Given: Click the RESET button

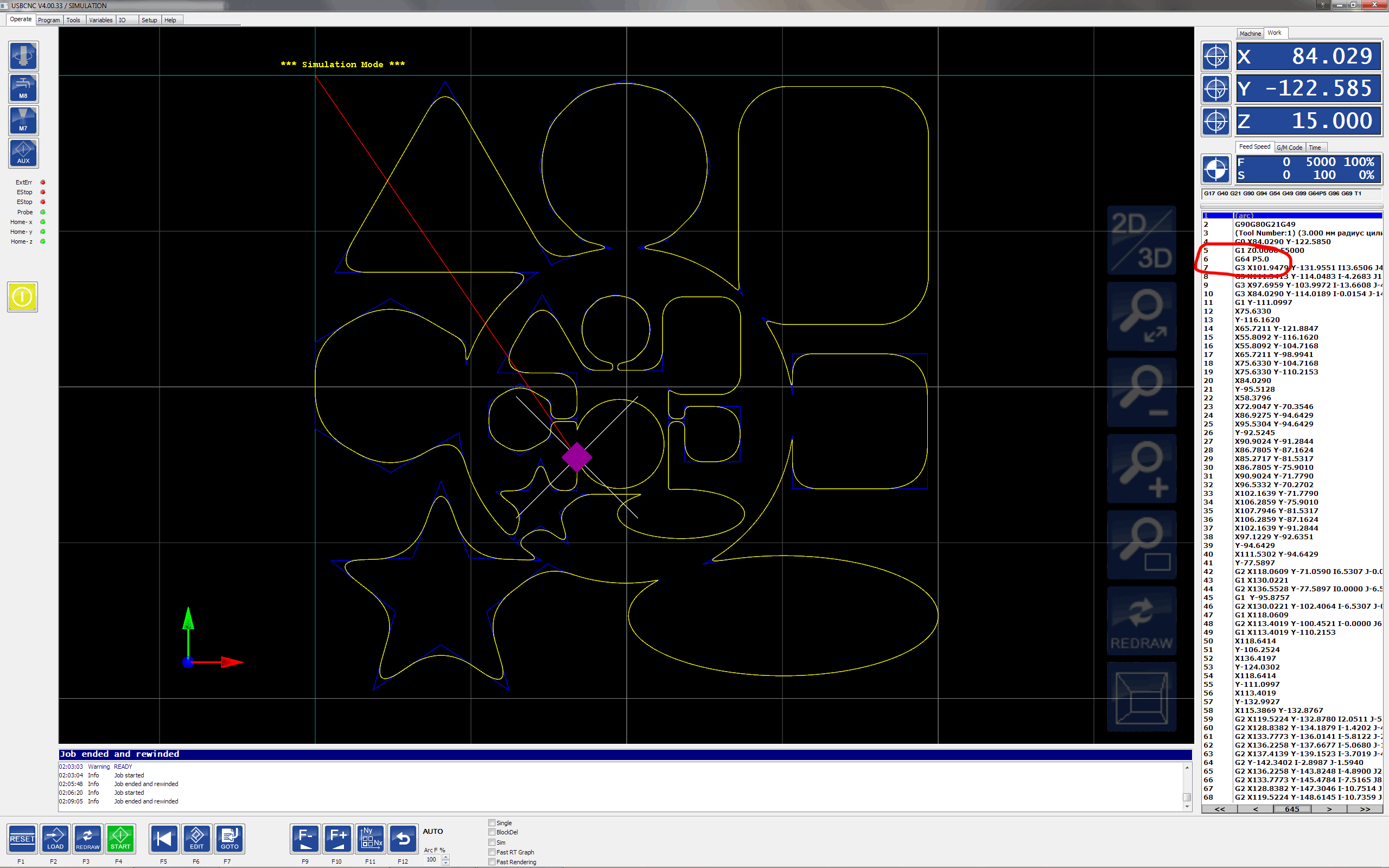Looking at the screenshot, I should 22,838.
